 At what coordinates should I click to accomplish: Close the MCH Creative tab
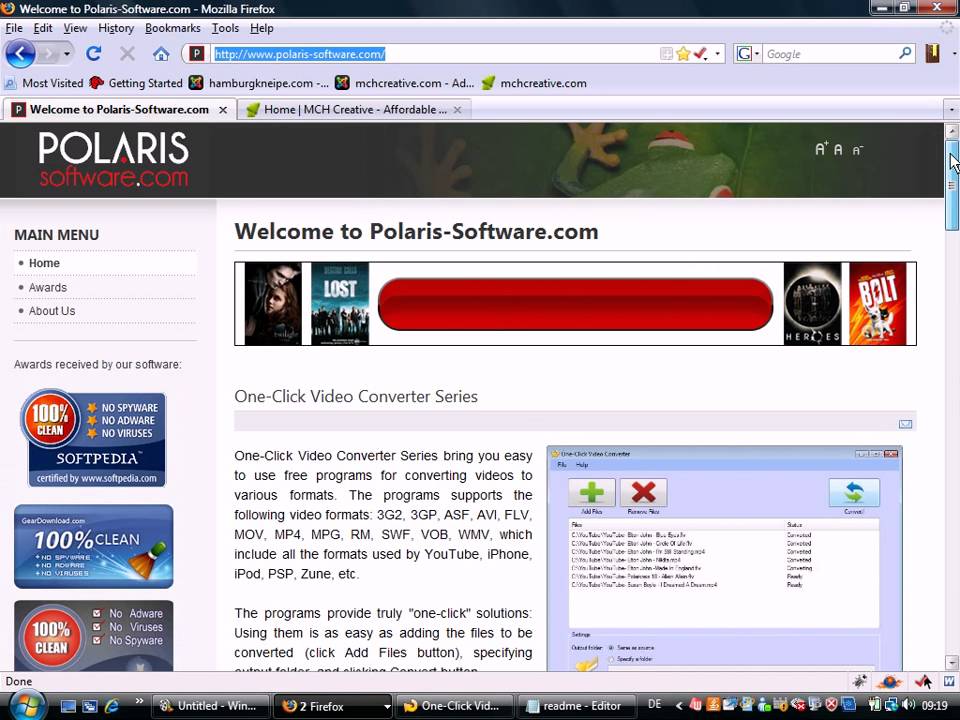457,110
